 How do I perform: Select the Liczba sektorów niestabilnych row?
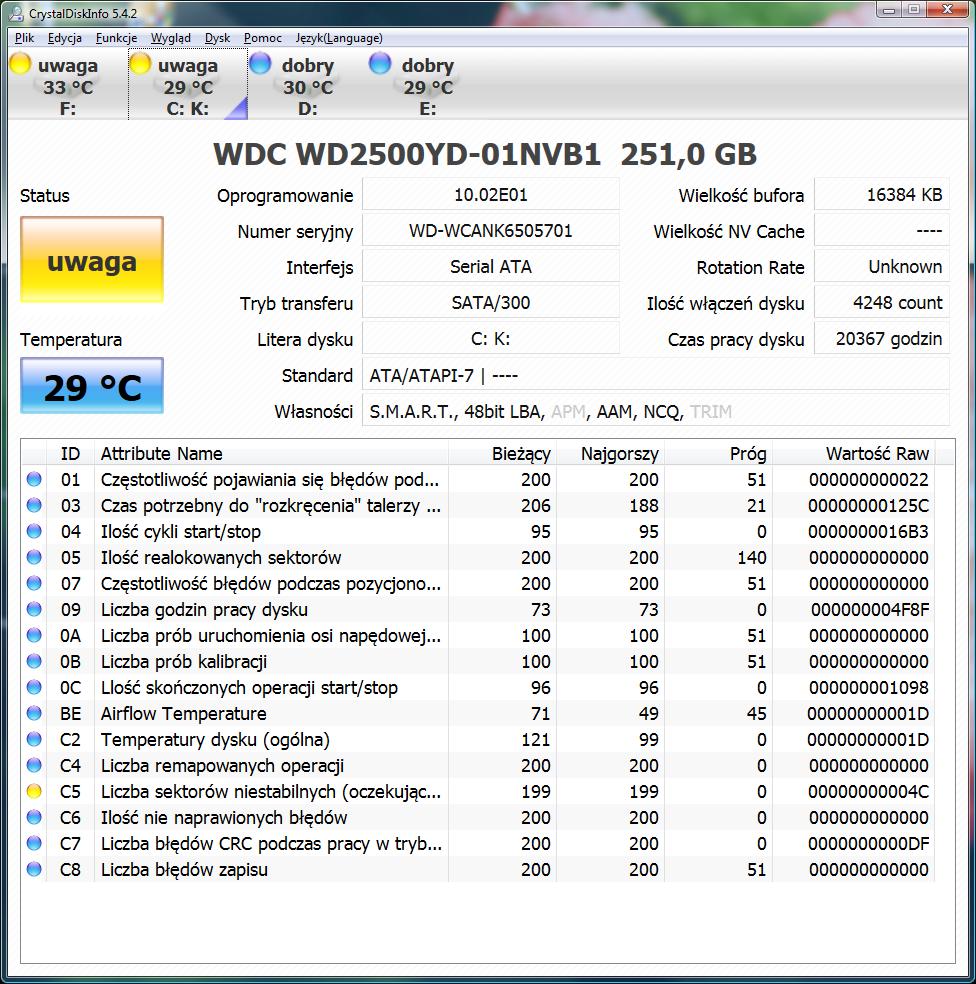click(x=478, y=791)
